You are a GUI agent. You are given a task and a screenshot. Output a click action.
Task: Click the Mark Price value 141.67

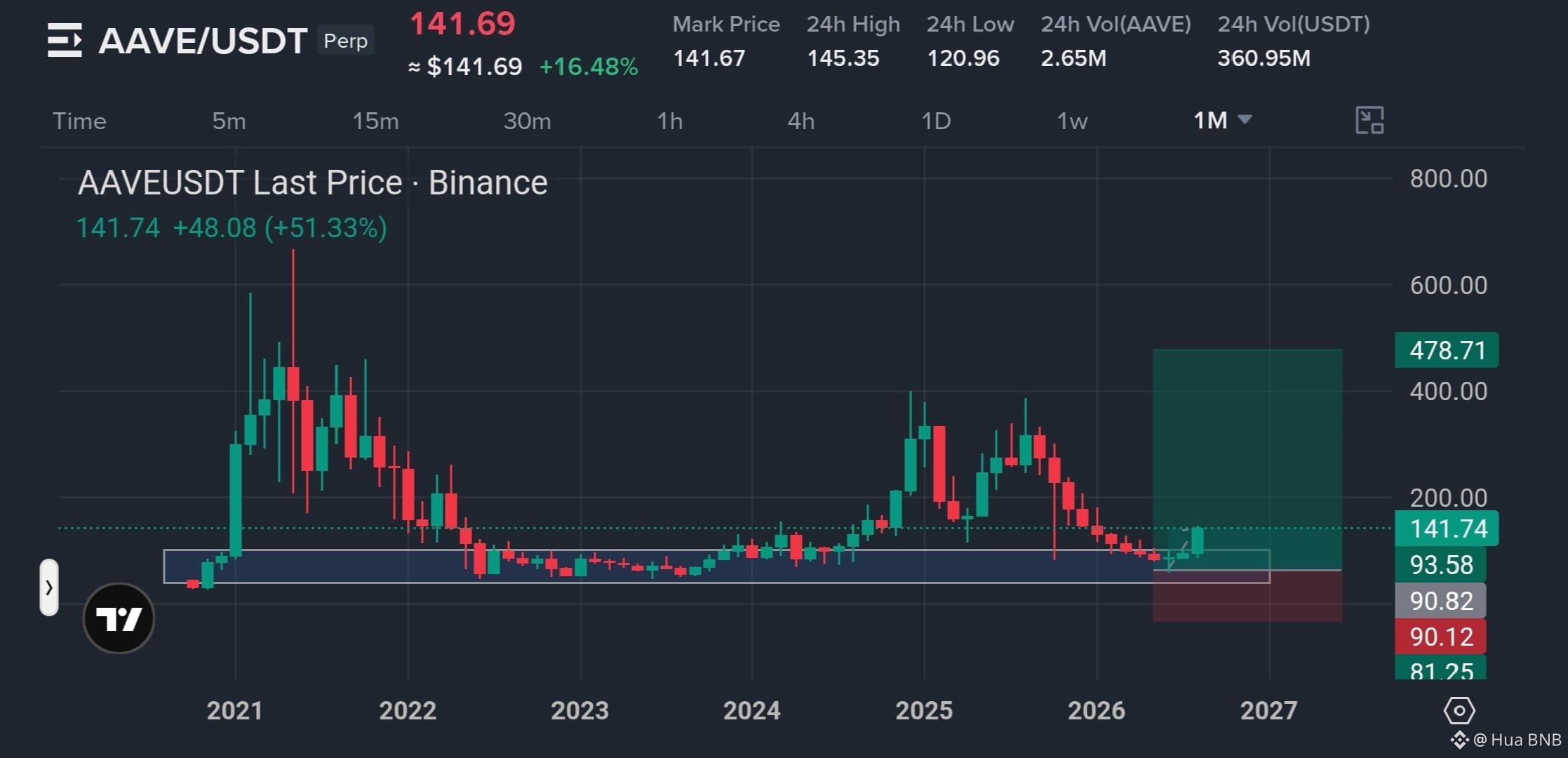click(x=709, y=58)
